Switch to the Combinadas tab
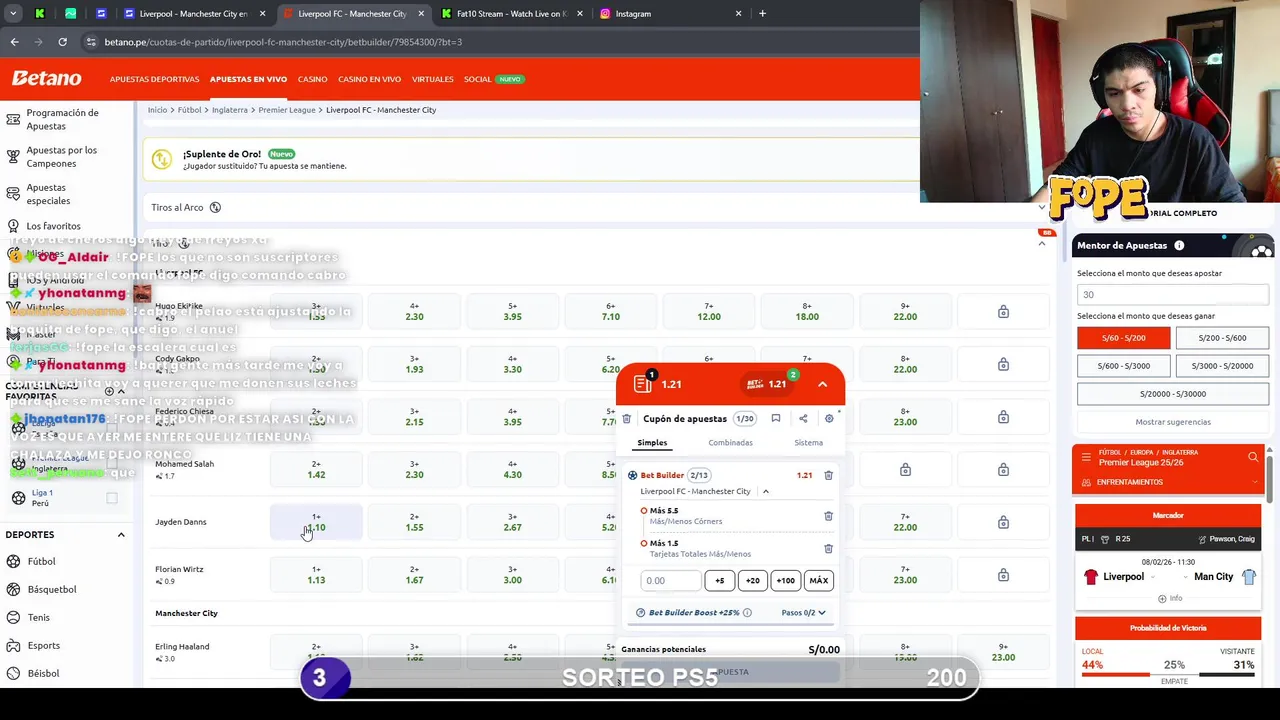This screenshot has height=720, width=1280. pos(730,443)
